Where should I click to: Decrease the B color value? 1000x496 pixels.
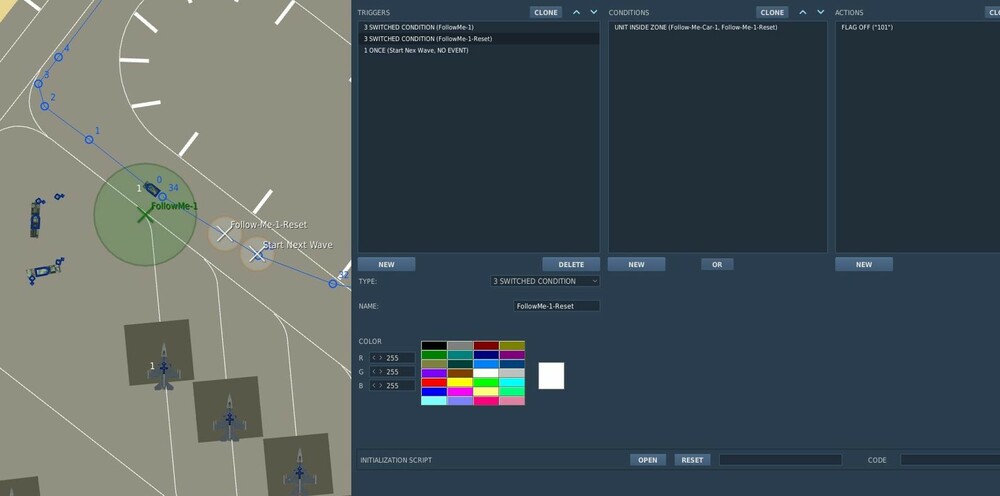tap(374, 386)
